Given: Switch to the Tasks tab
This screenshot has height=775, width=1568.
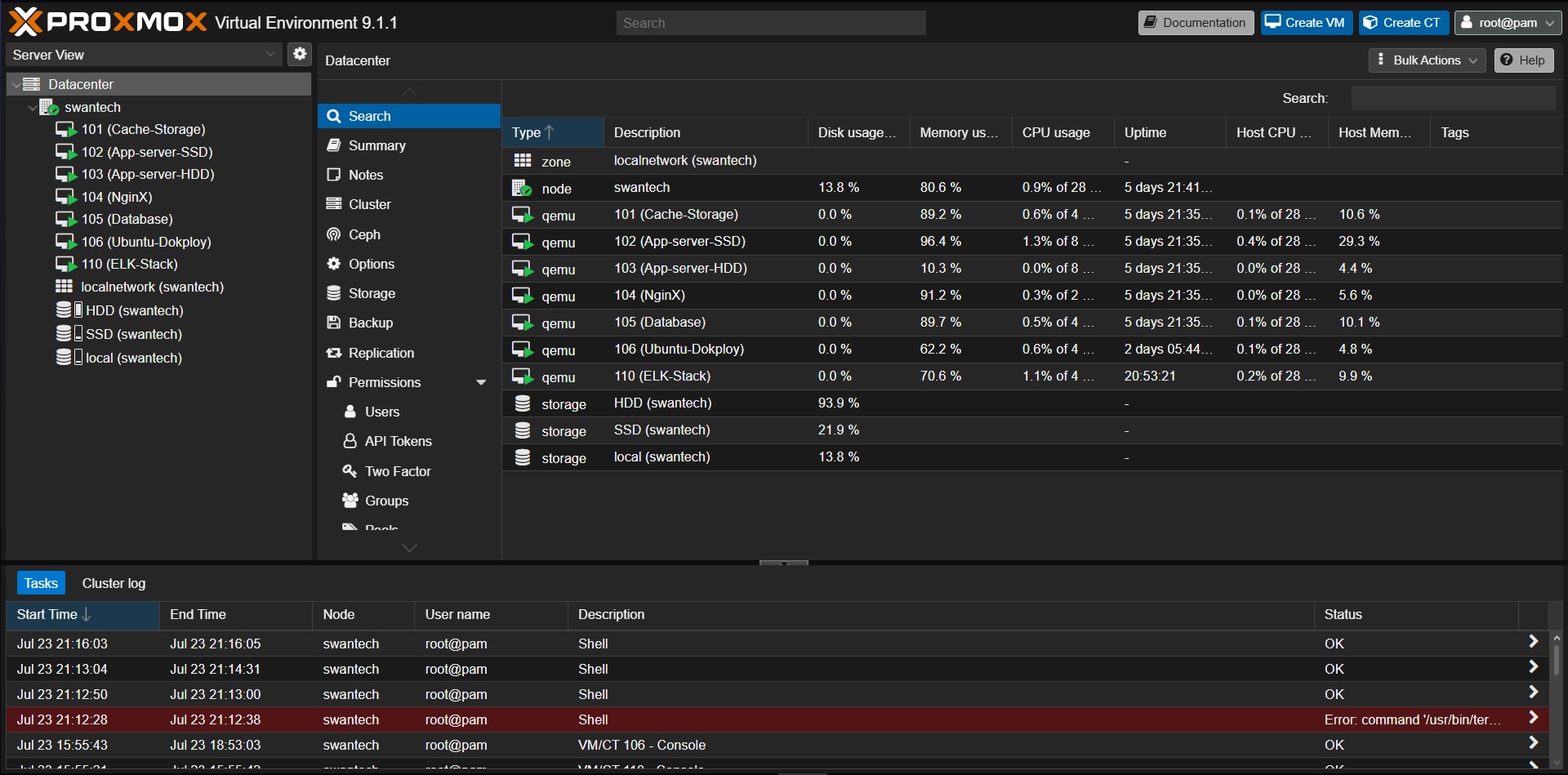Looking at the screenshot, I should pyautogui.click(x=41, y=583).
